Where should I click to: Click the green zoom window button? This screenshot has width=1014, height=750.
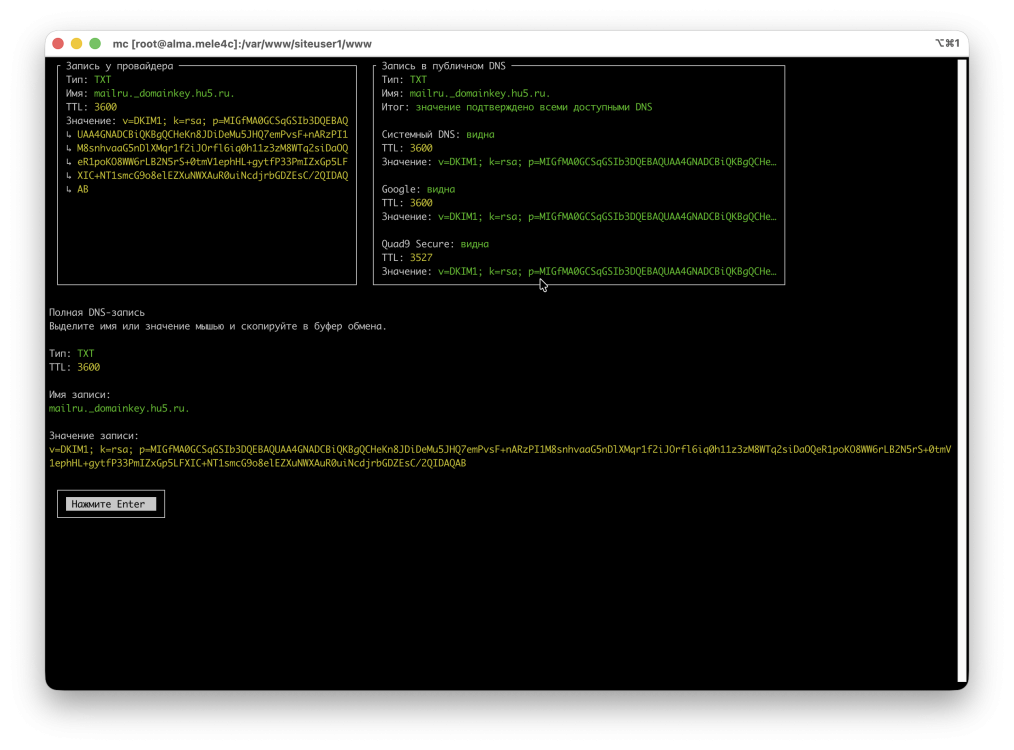(95, 43)
